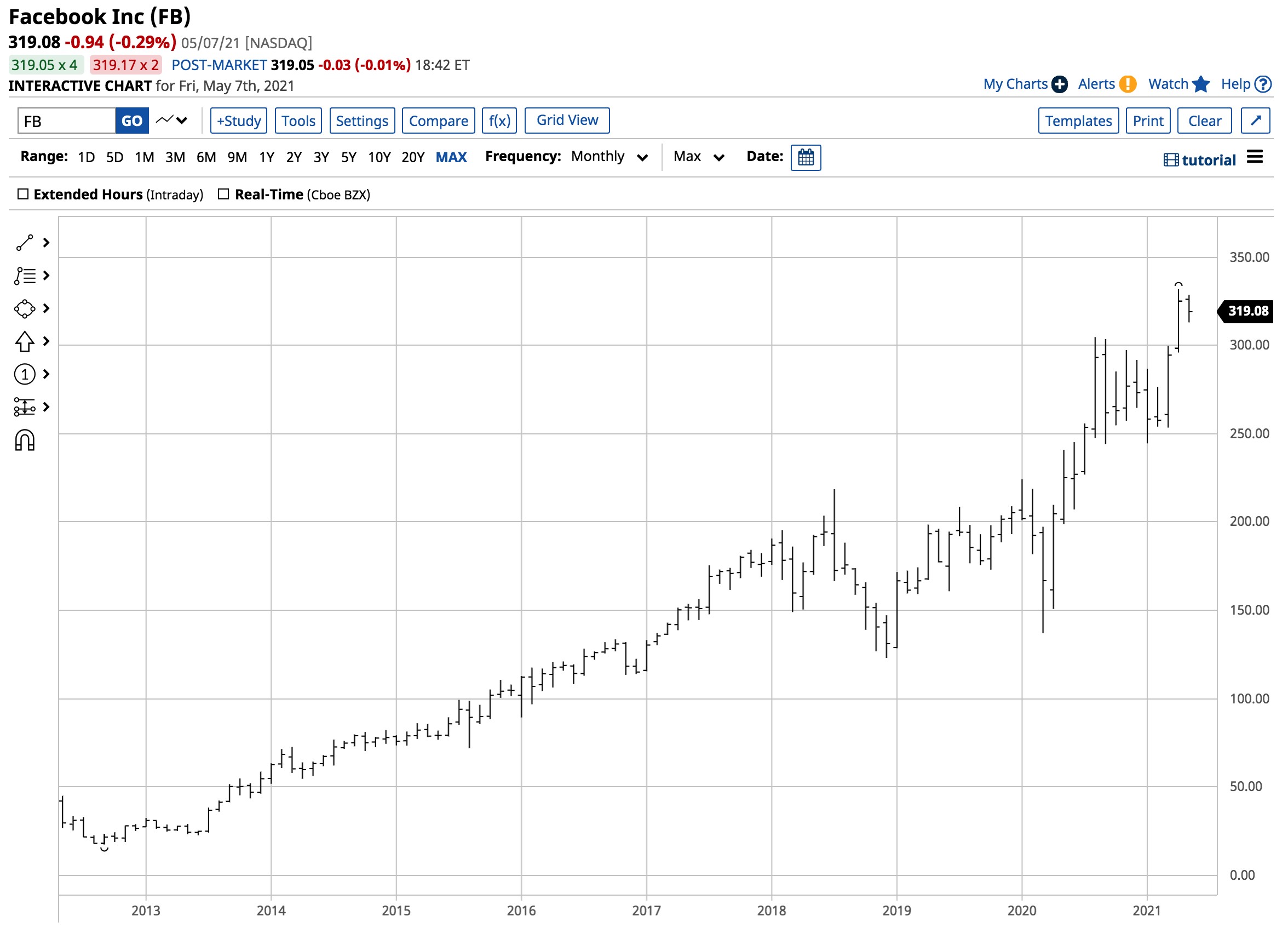Select the 5Y range option

coord(349,158)
